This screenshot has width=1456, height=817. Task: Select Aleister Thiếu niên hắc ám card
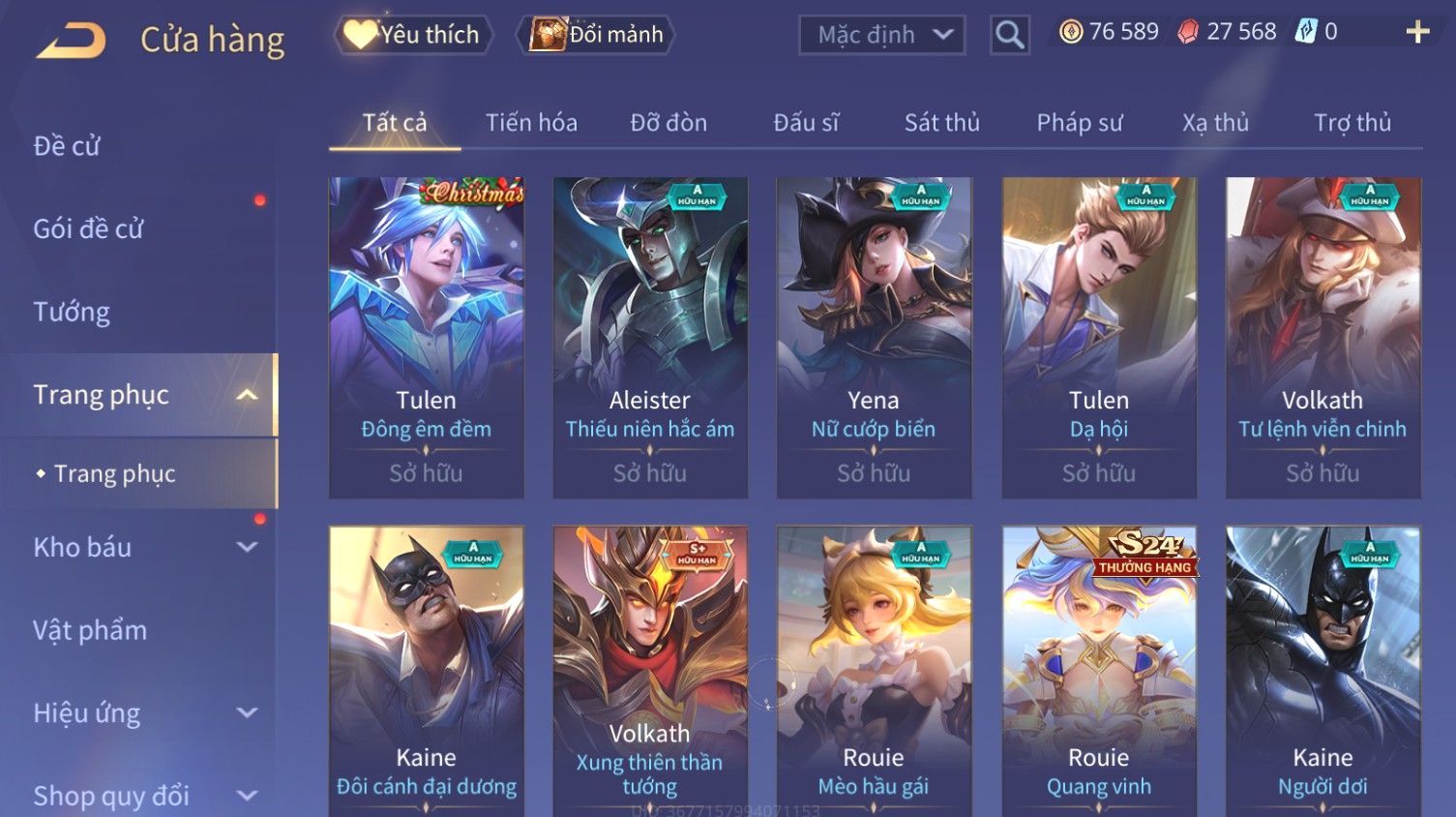coord(650,338)
